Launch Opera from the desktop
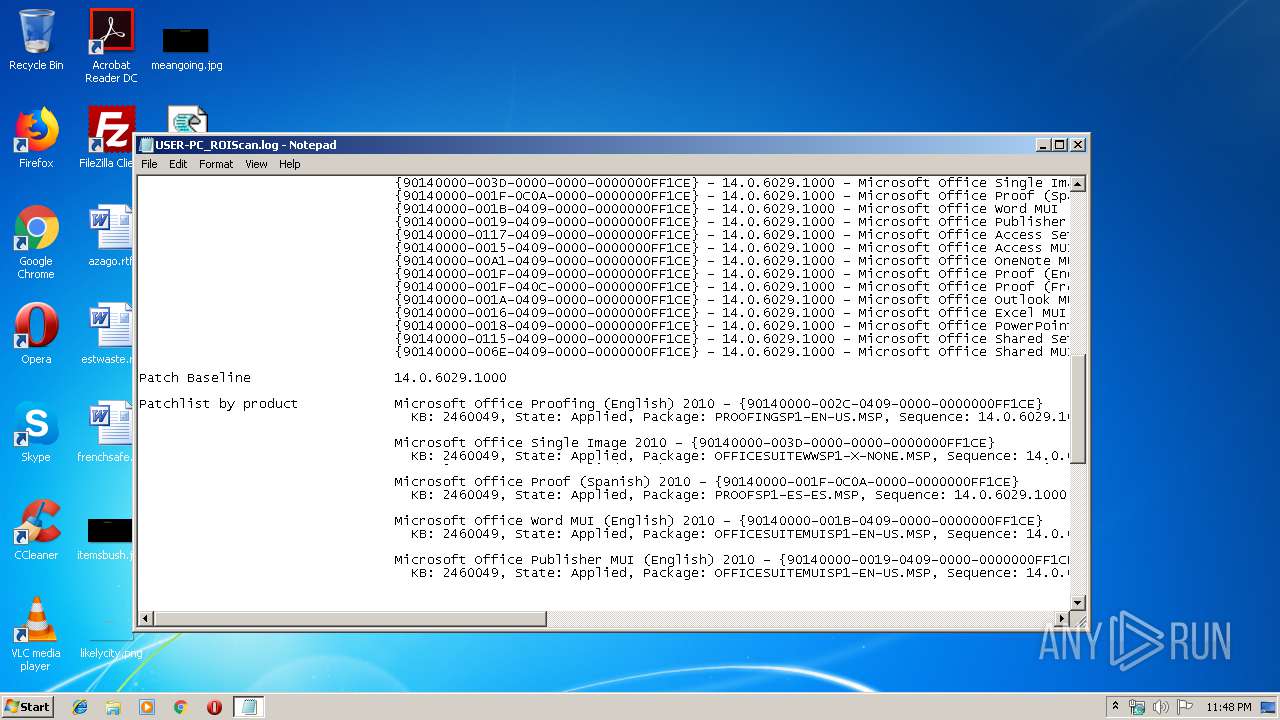Viewport: 1280px width, 720px height. pos(36,334)
